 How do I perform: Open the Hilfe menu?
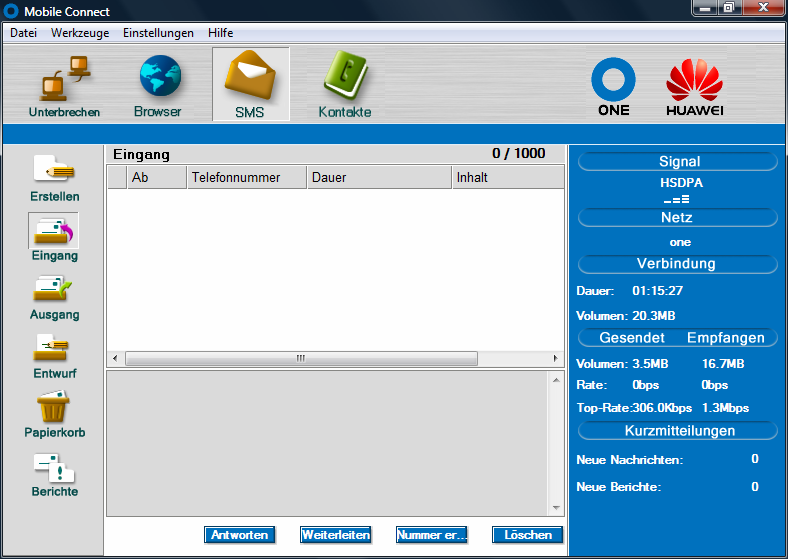(x=220, y=33)
